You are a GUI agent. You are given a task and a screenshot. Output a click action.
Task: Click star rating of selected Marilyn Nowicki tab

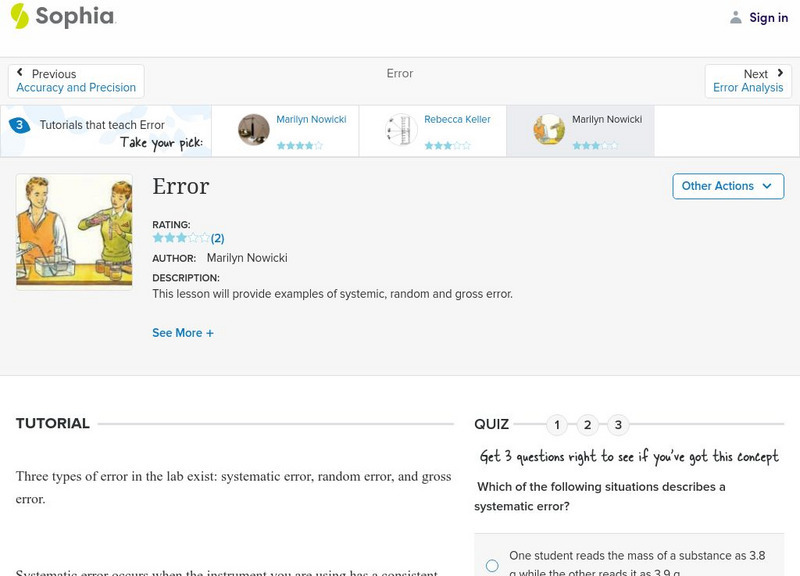[595, 146]
